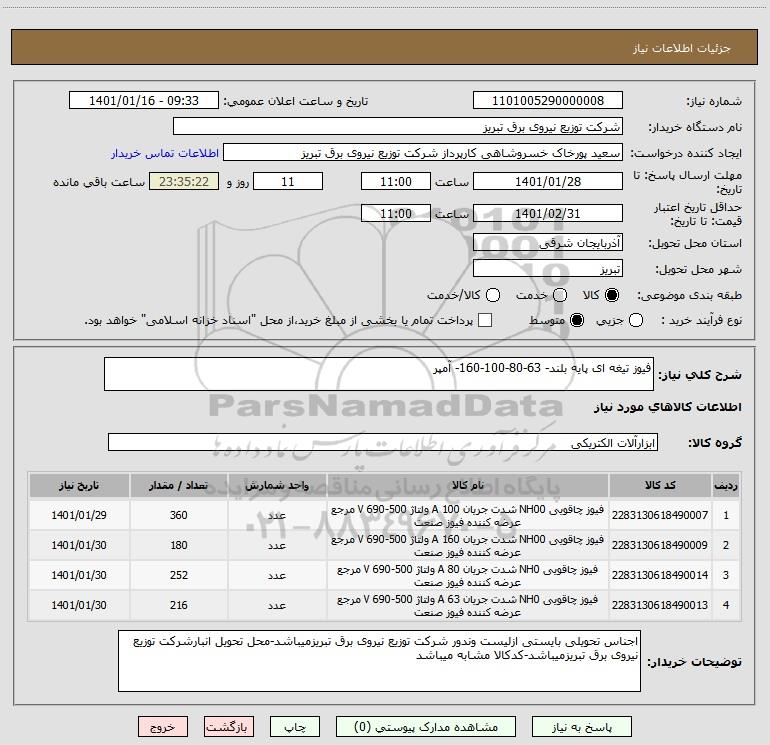Screen dimensions: 770x745
Task: Click مشاهده مدارک پیوستی (0) button
Action: (x=426, y=727)
